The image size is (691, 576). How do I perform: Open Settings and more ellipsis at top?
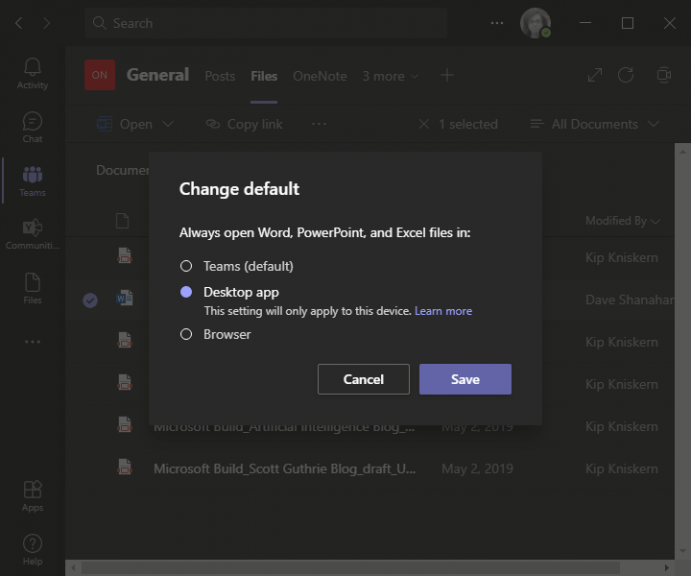click(x=497, y=23)
